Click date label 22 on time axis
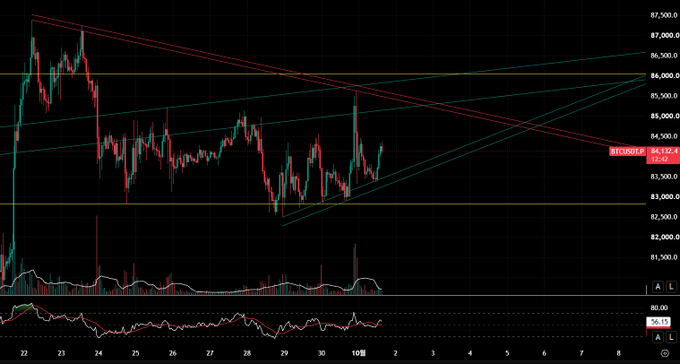 (x=24, y=352)
